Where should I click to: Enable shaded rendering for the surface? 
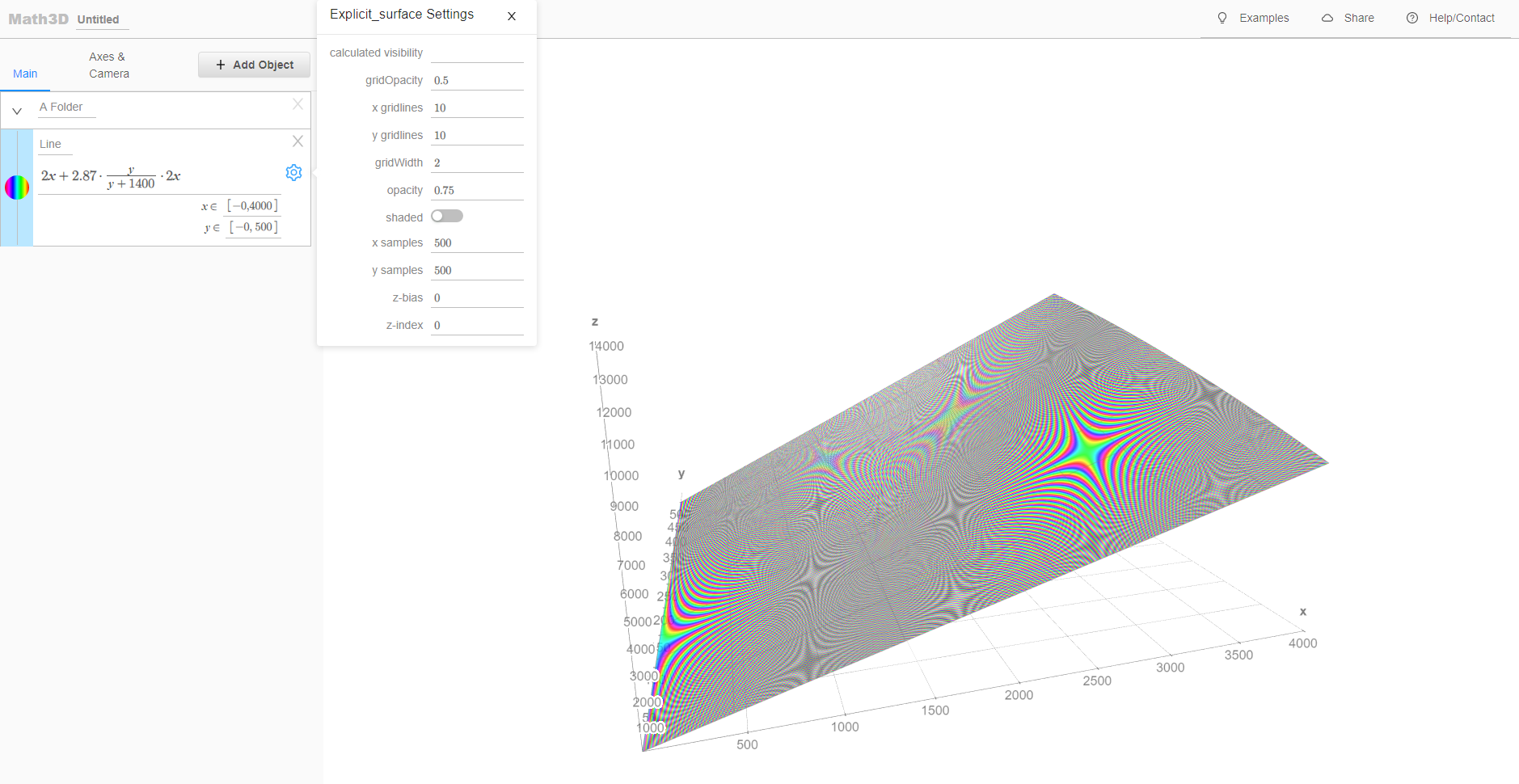(447, 216)
